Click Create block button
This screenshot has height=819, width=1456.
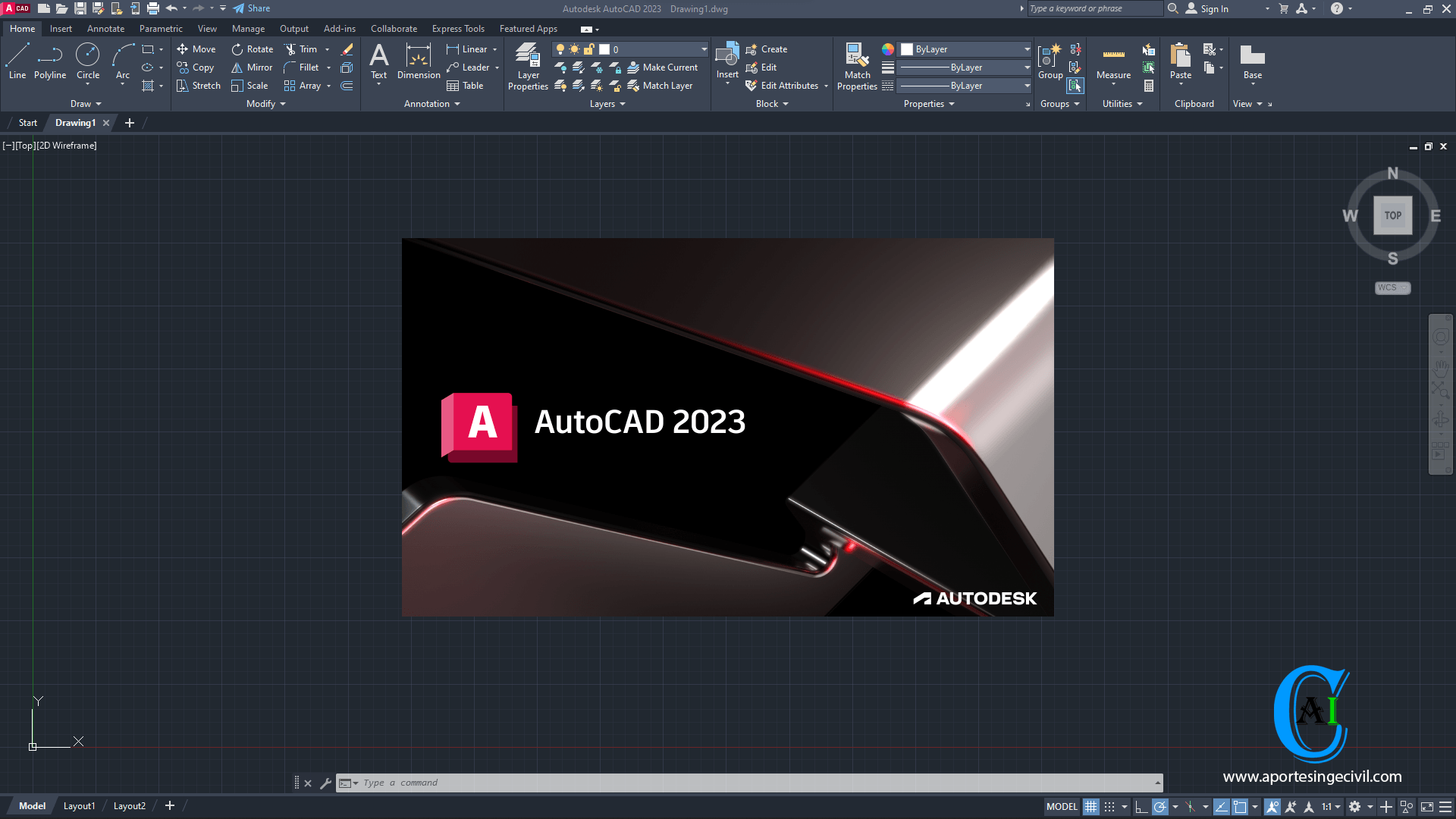pos(767,49)
